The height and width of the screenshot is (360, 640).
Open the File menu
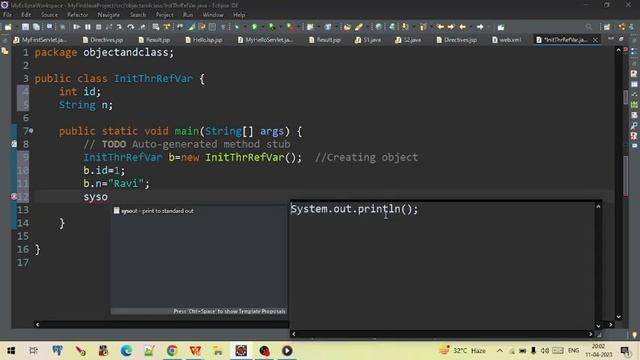tap(7, 15)
